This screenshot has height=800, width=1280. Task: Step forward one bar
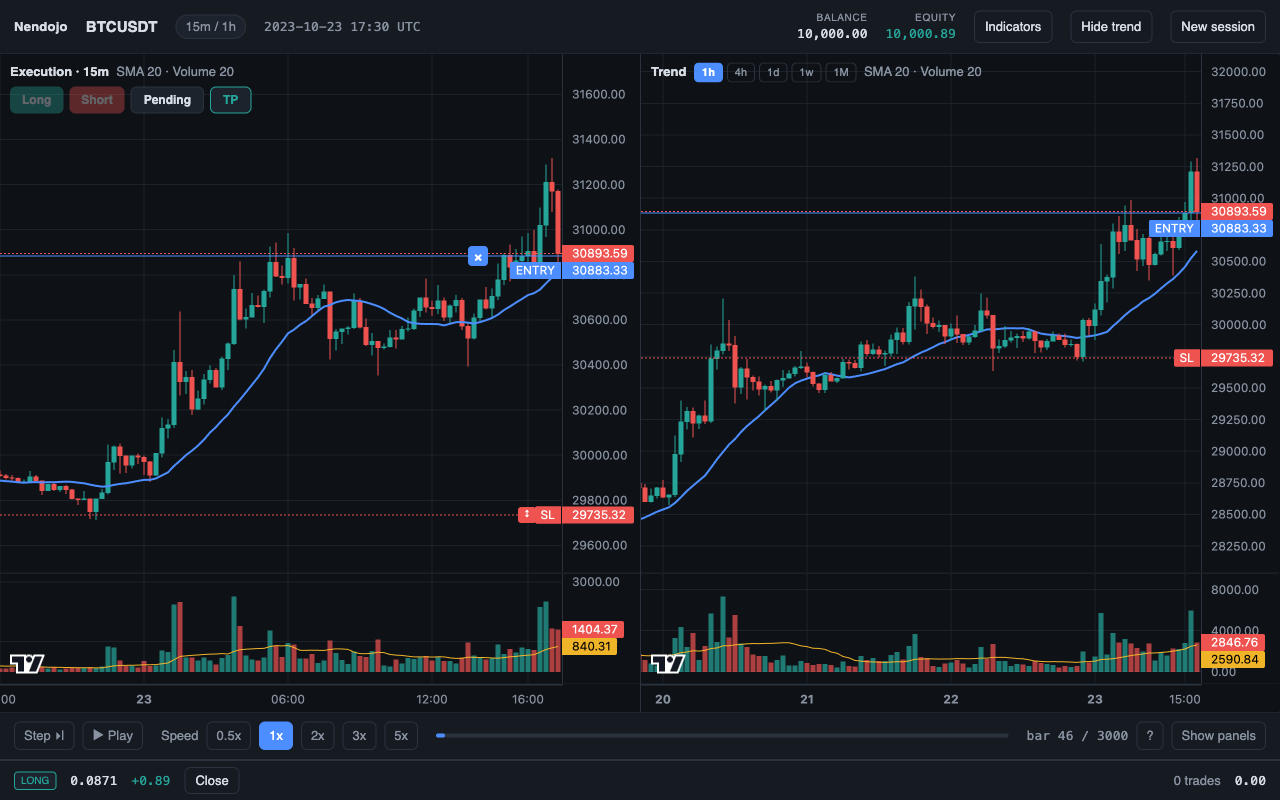click(44, 736)
